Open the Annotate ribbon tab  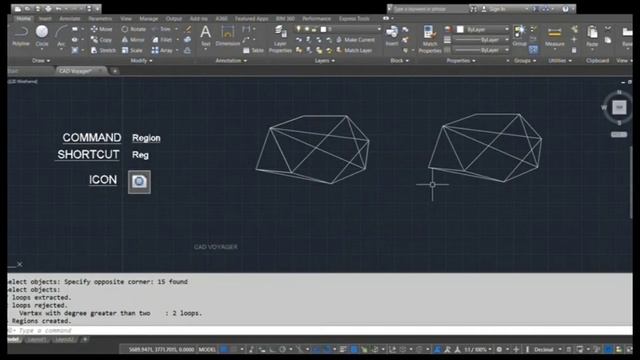point(70,19)
